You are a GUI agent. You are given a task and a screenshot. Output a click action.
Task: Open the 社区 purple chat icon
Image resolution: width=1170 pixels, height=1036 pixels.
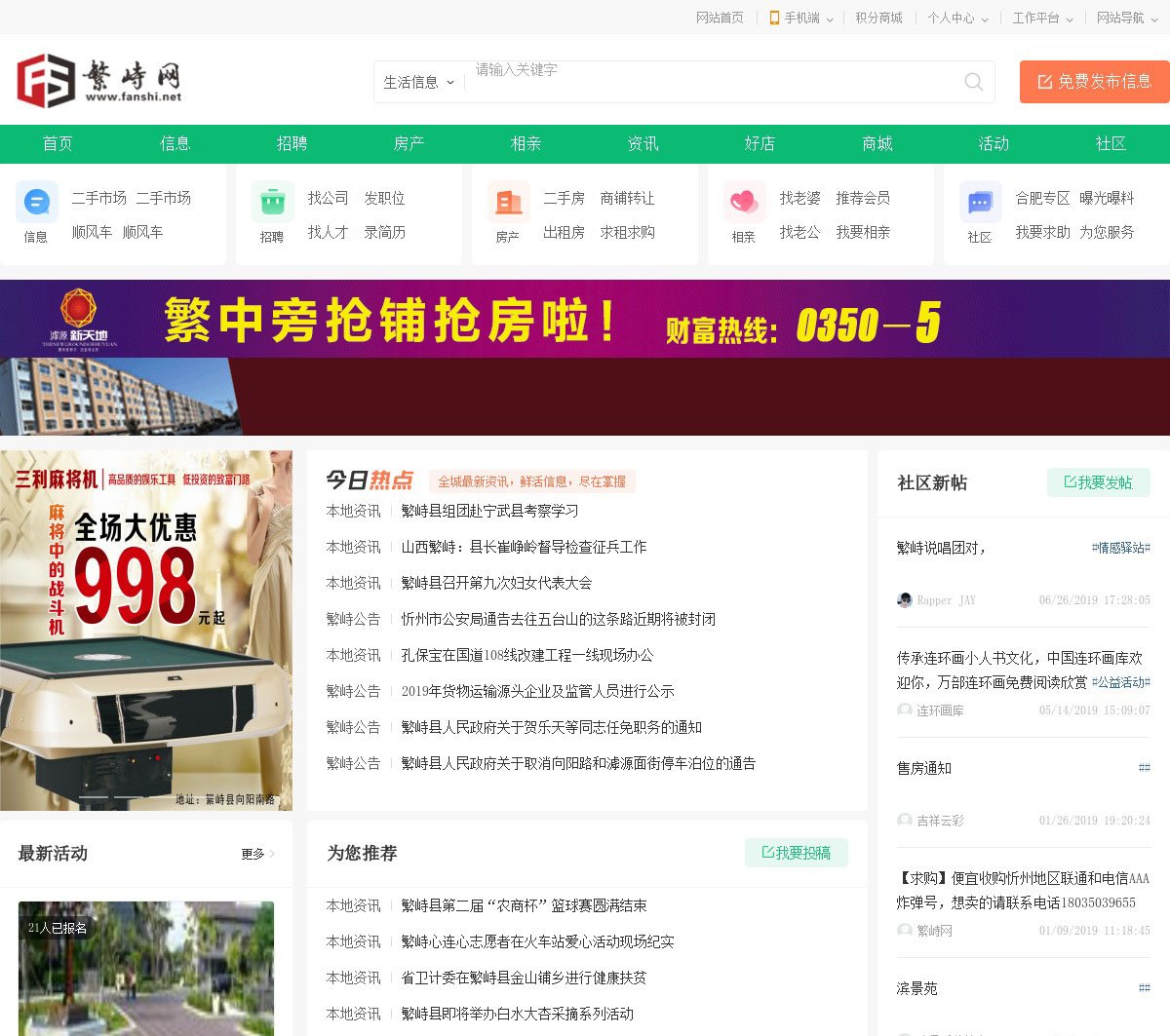click(980, 203)
